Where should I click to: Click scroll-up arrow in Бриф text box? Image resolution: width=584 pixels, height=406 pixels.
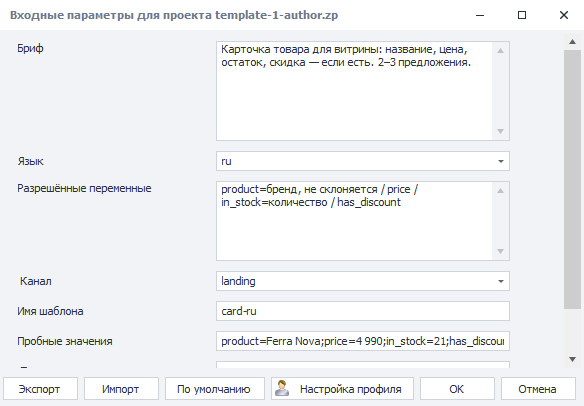point(501,51)
